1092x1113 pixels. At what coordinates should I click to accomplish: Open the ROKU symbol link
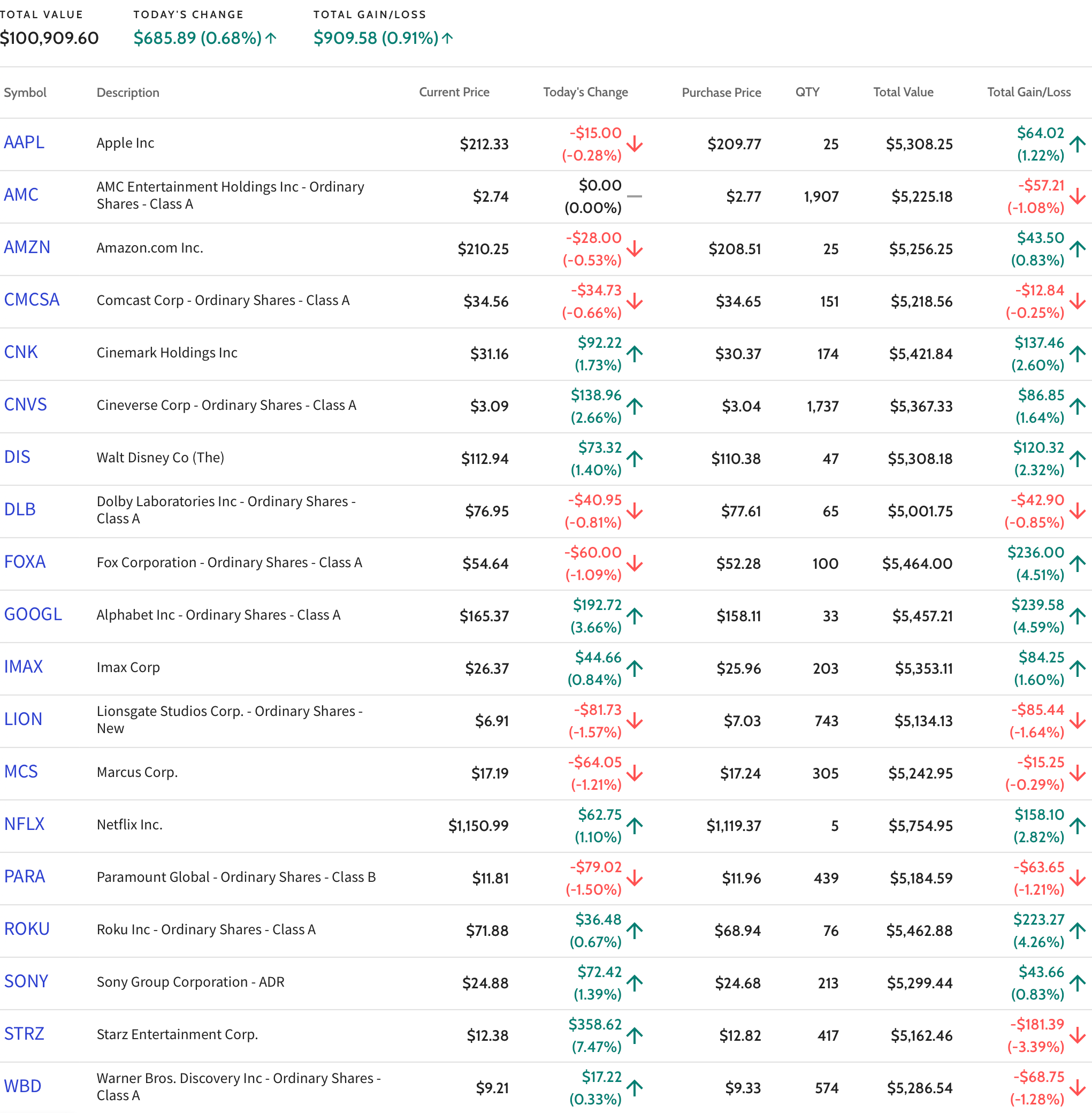(x=27, y=929)
